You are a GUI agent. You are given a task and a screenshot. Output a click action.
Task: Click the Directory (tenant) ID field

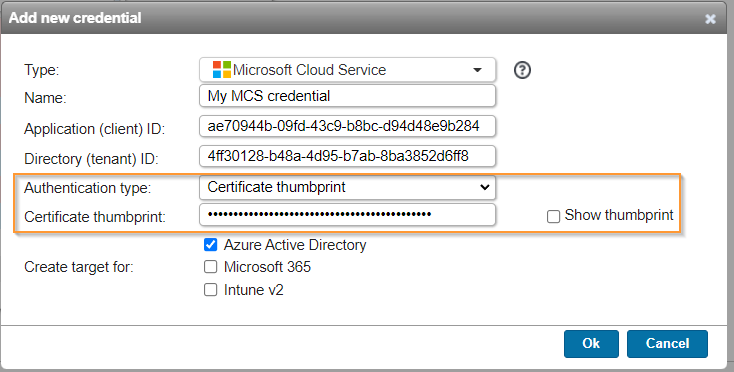(x=347, y=156)
